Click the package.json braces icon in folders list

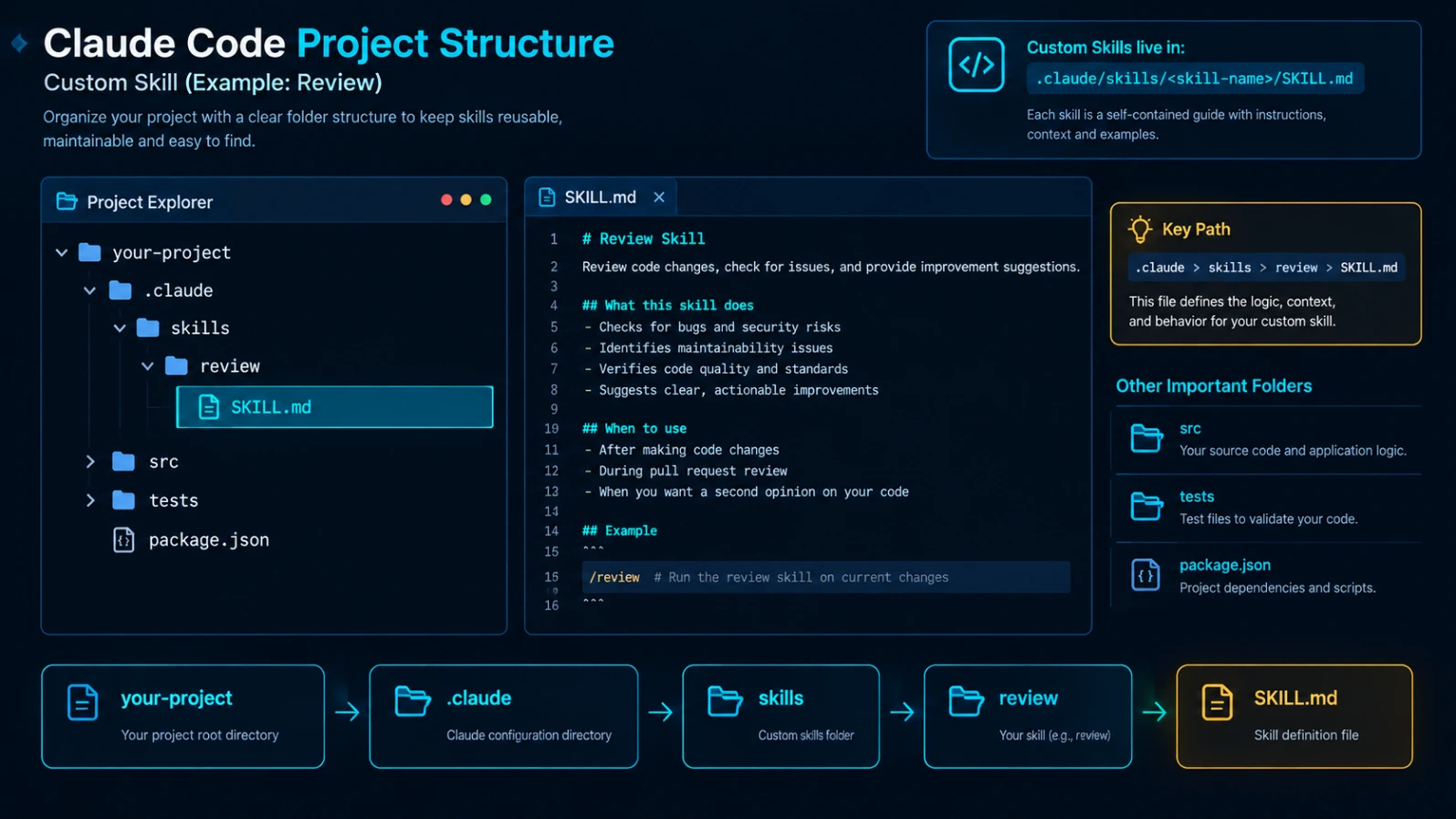click(1146, 575)
